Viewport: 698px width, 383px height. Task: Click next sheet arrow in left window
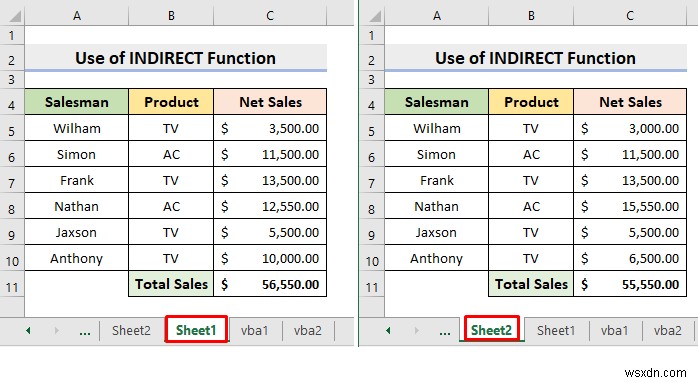tap(57, 330)
